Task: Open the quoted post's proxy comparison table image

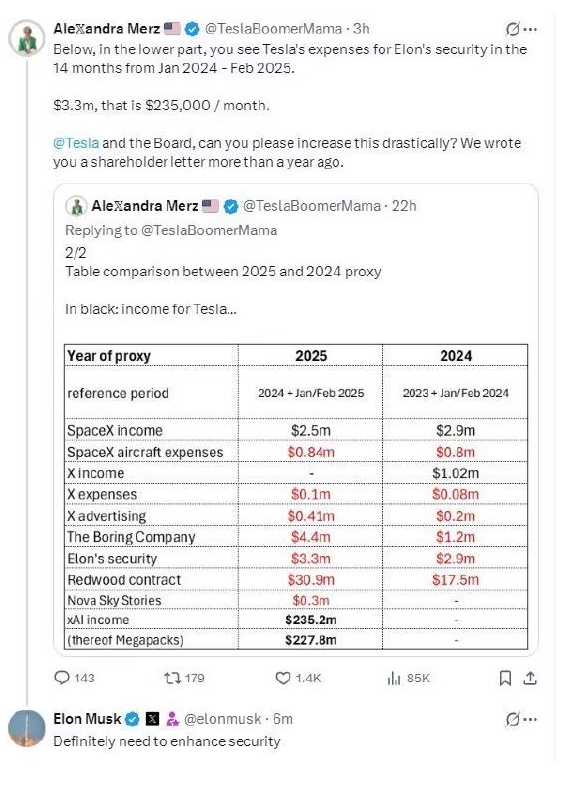Action: click(x=296, y=497)
